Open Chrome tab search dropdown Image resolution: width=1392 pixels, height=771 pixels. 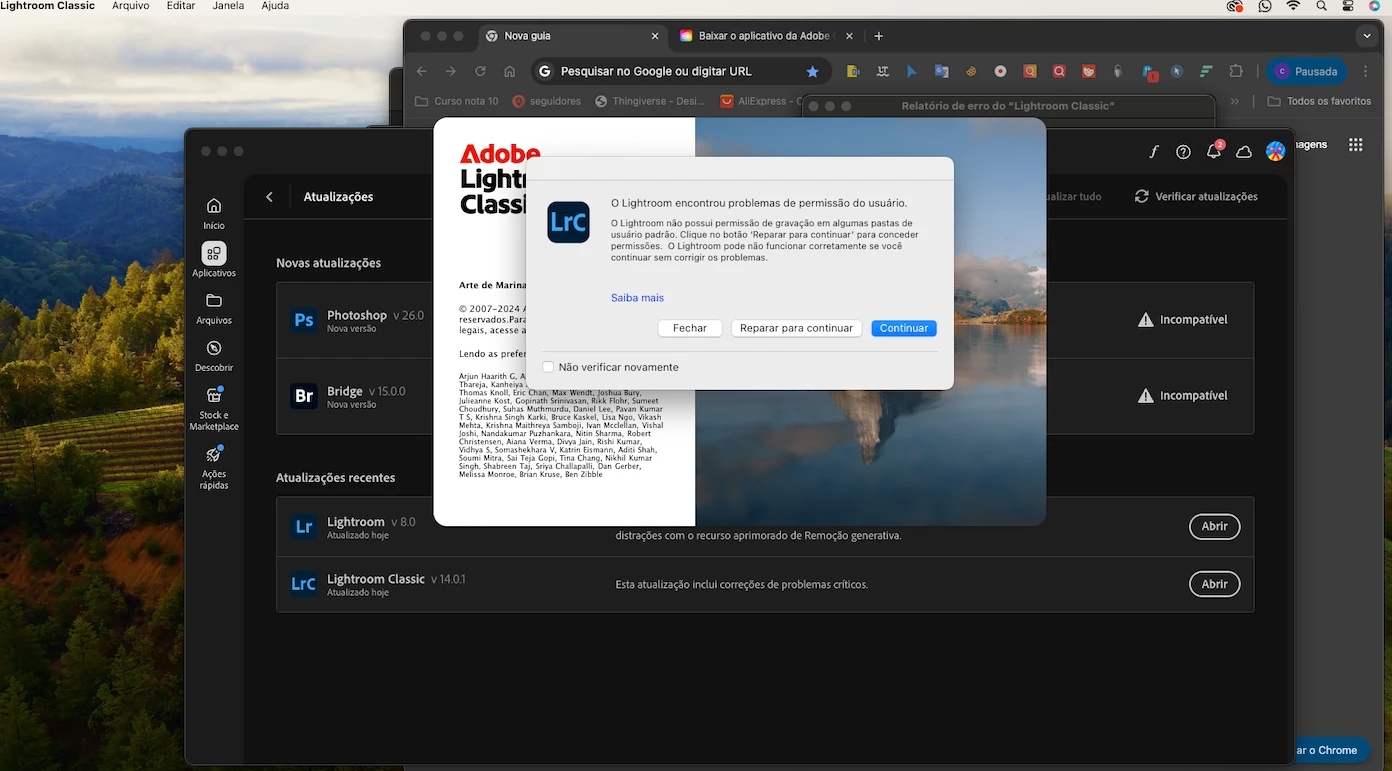pyautogui.click(x=1367, y=36)
